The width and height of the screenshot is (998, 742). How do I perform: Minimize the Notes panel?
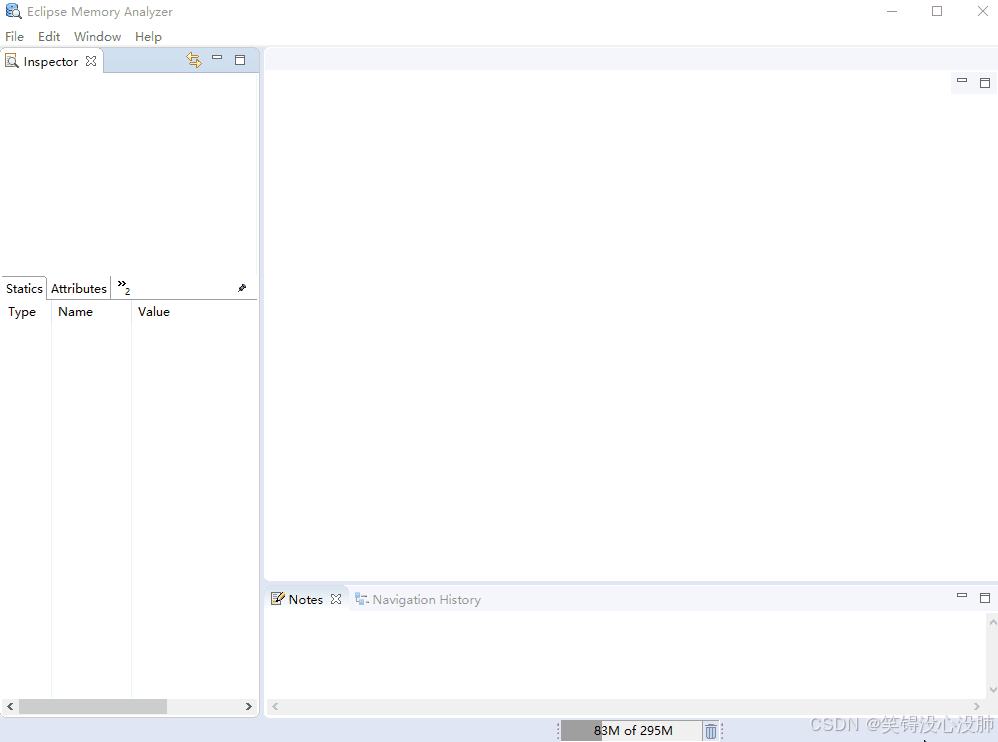962,596
